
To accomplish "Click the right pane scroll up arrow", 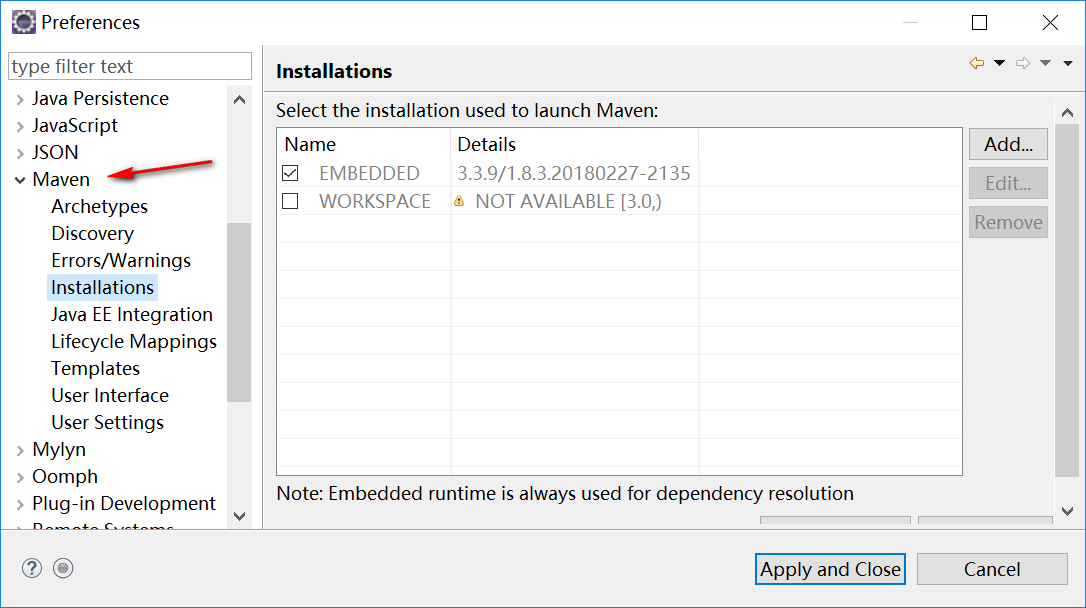I will pos(1067,112).
